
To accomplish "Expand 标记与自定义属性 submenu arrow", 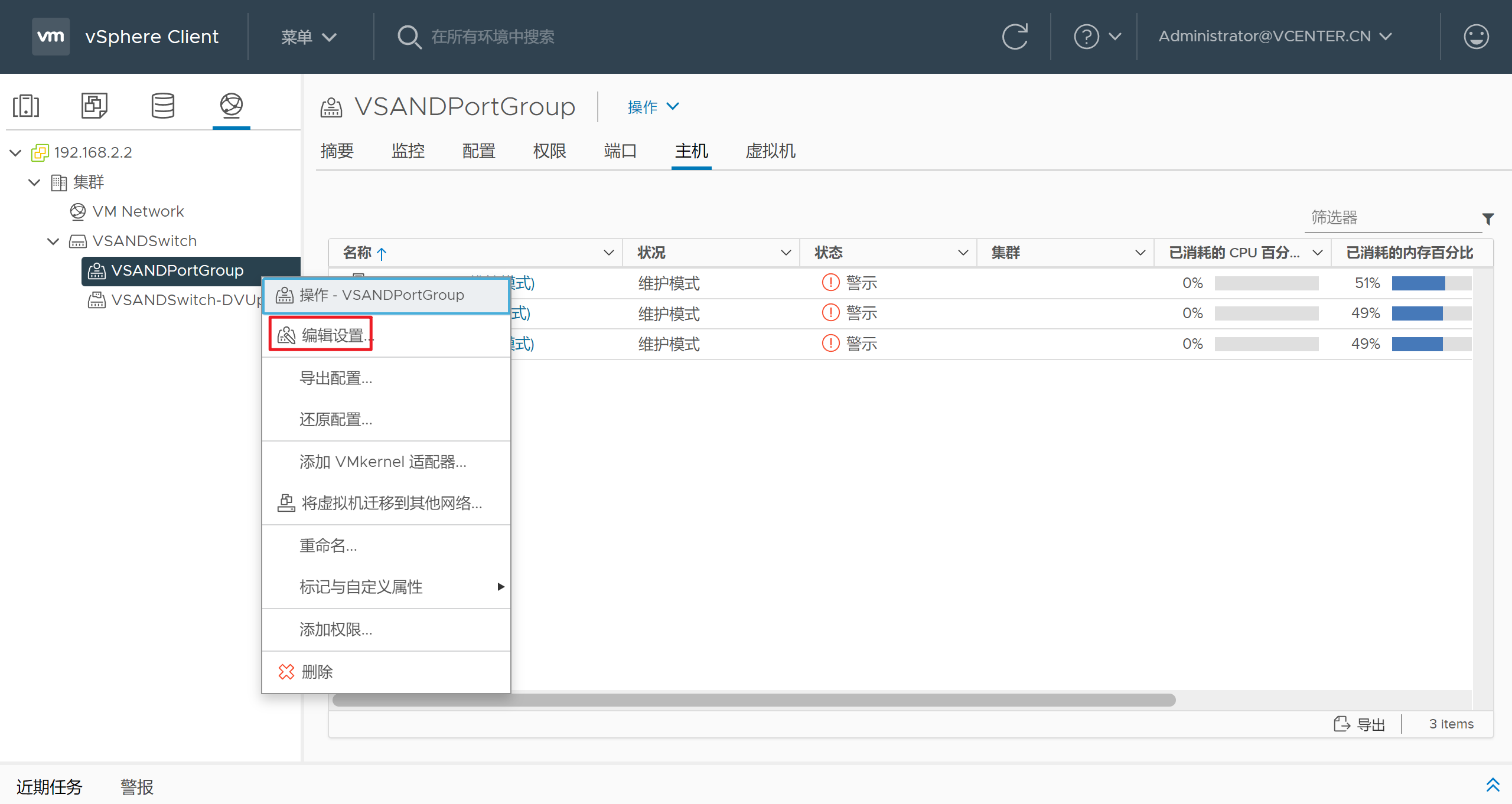I will pyautogui.click(x=501, y=587).
